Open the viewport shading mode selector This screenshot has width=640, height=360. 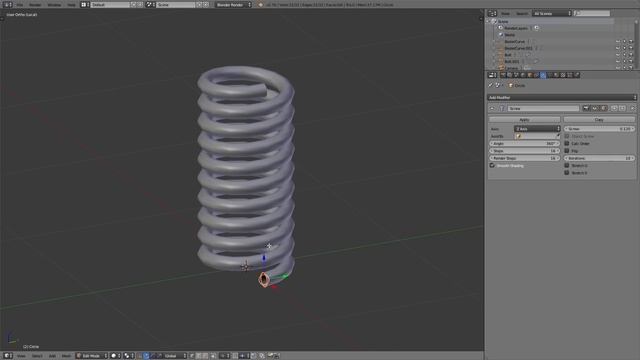[x=116, y=356]
